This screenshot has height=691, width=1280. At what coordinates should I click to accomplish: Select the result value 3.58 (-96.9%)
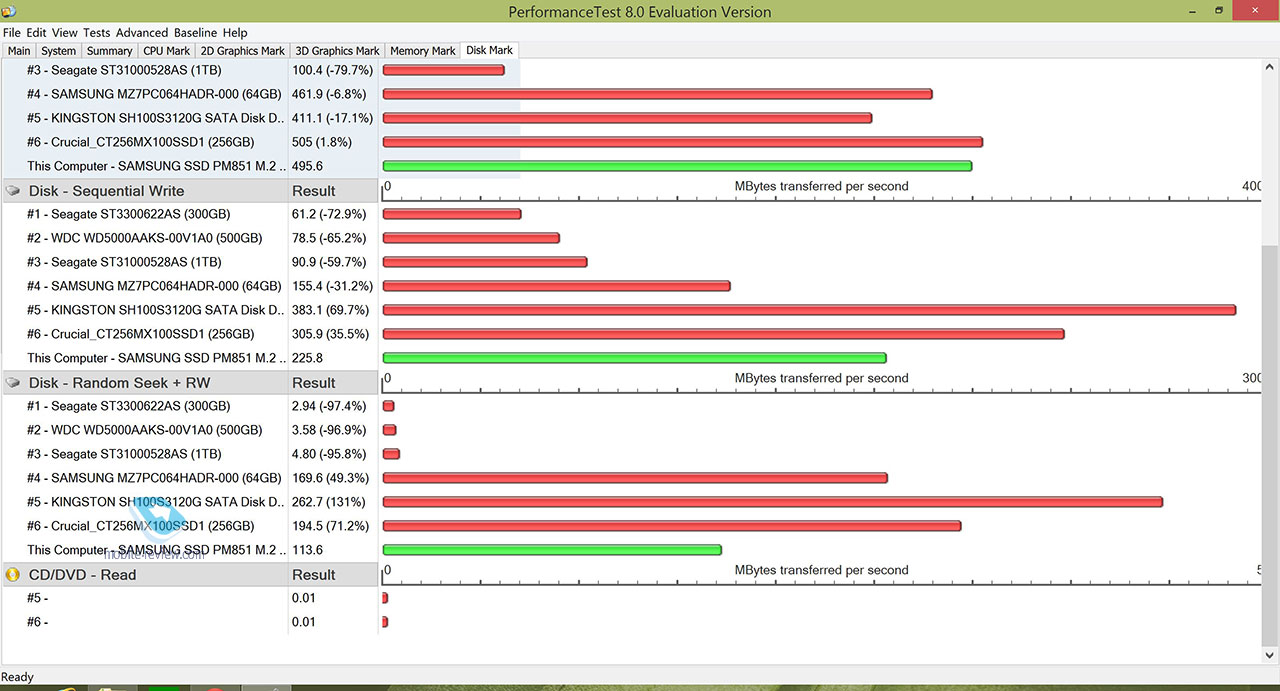coord(329,430)
